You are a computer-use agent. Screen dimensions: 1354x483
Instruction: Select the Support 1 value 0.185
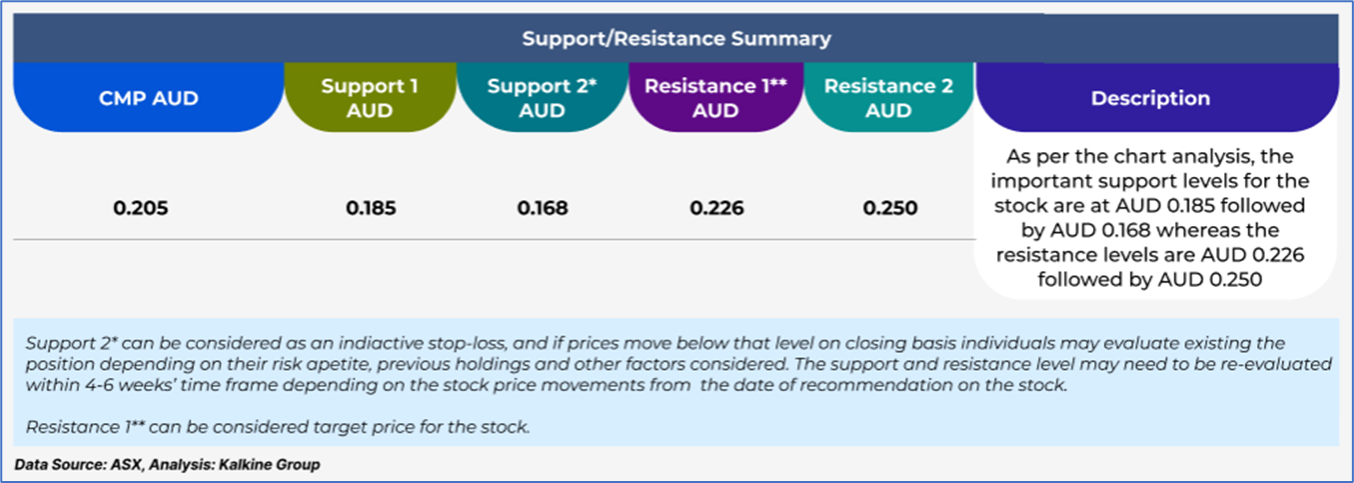click(370, 209)
